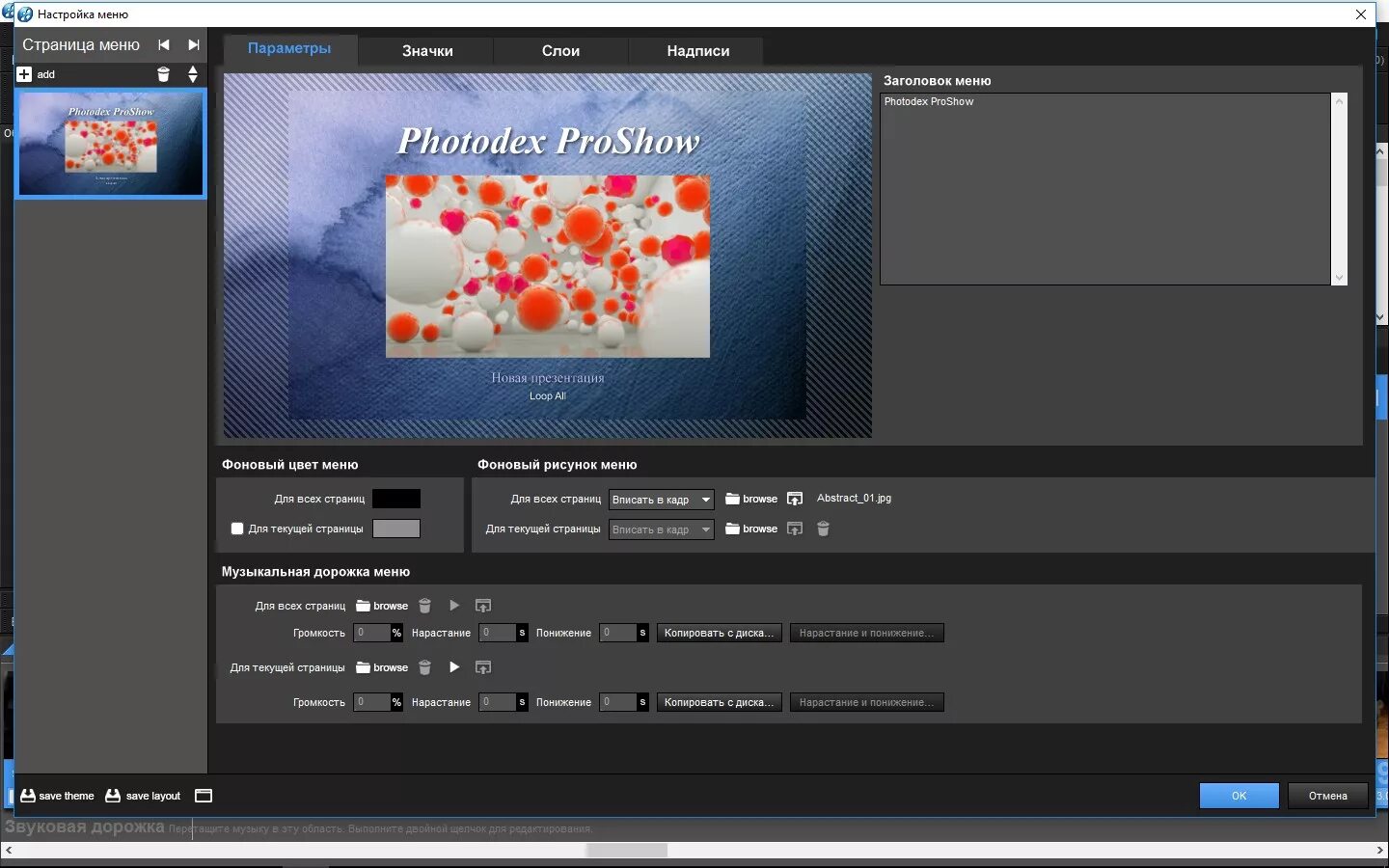This screenshot has height=868, width=1389.
Task: Select the menu page thumbnail
Action: coord(111,144)
